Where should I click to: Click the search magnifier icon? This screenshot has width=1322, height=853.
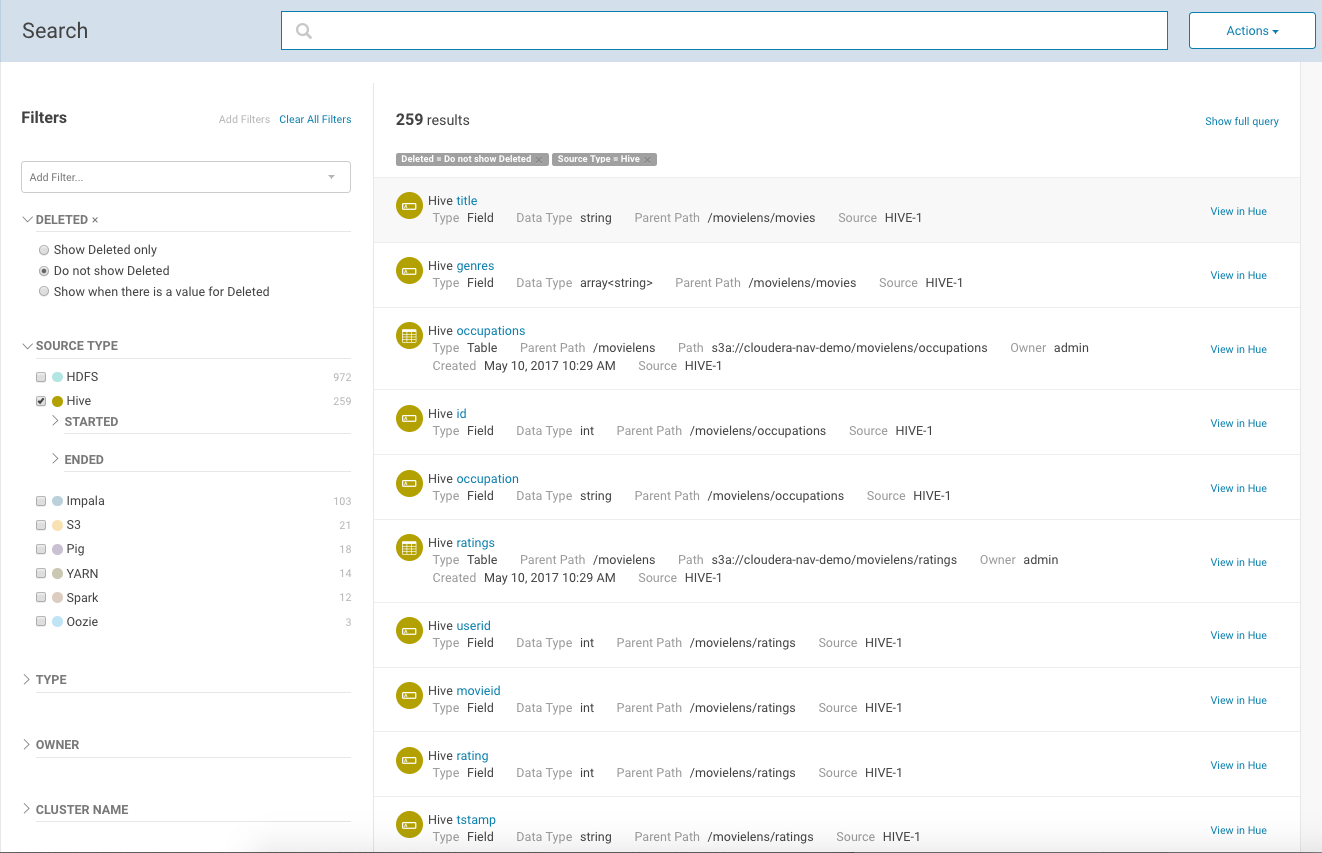[x=304, y=31]
